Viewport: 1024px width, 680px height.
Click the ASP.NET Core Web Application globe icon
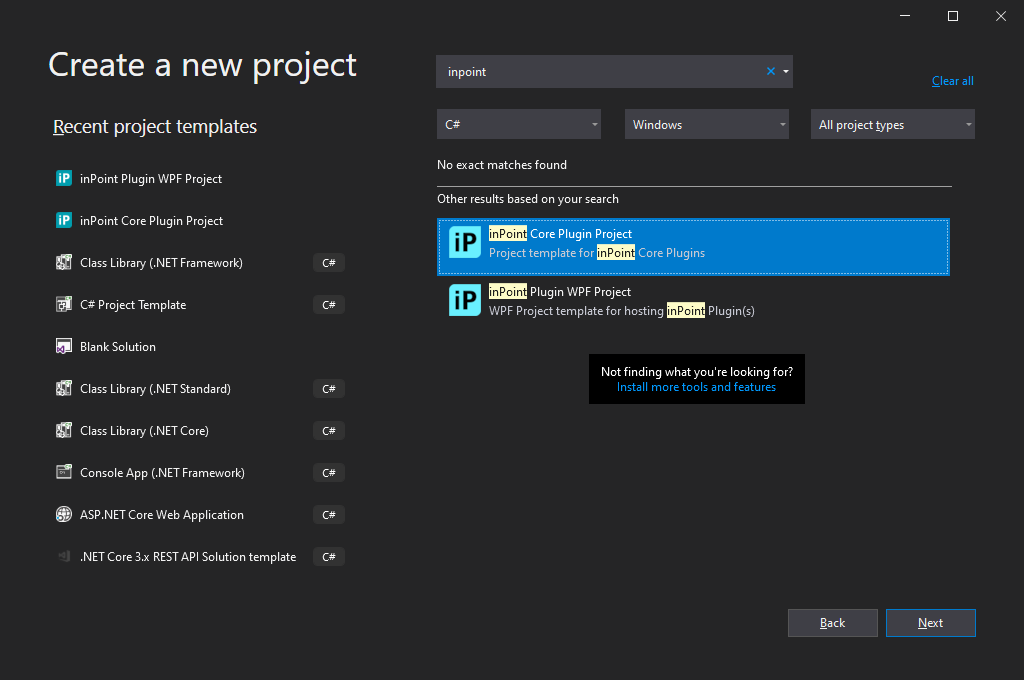pyautogui.click(x=64, y=514)
